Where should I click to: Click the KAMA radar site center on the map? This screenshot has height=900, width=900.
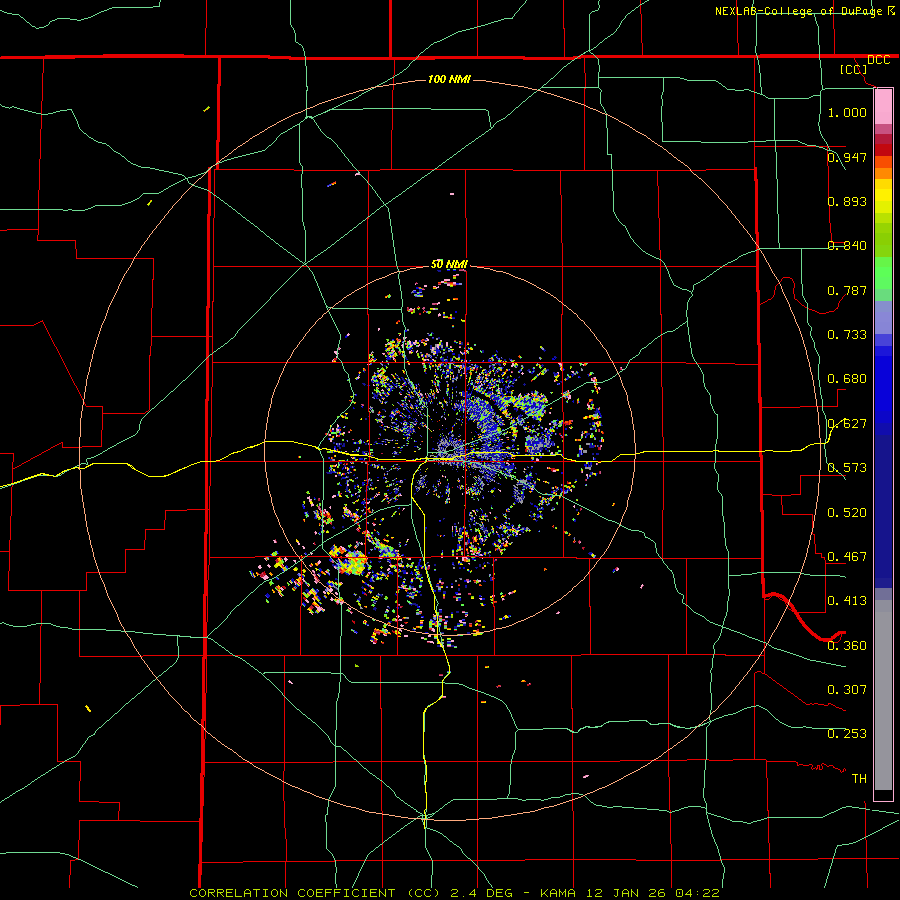pyautogui.click(x=451, y=451)
